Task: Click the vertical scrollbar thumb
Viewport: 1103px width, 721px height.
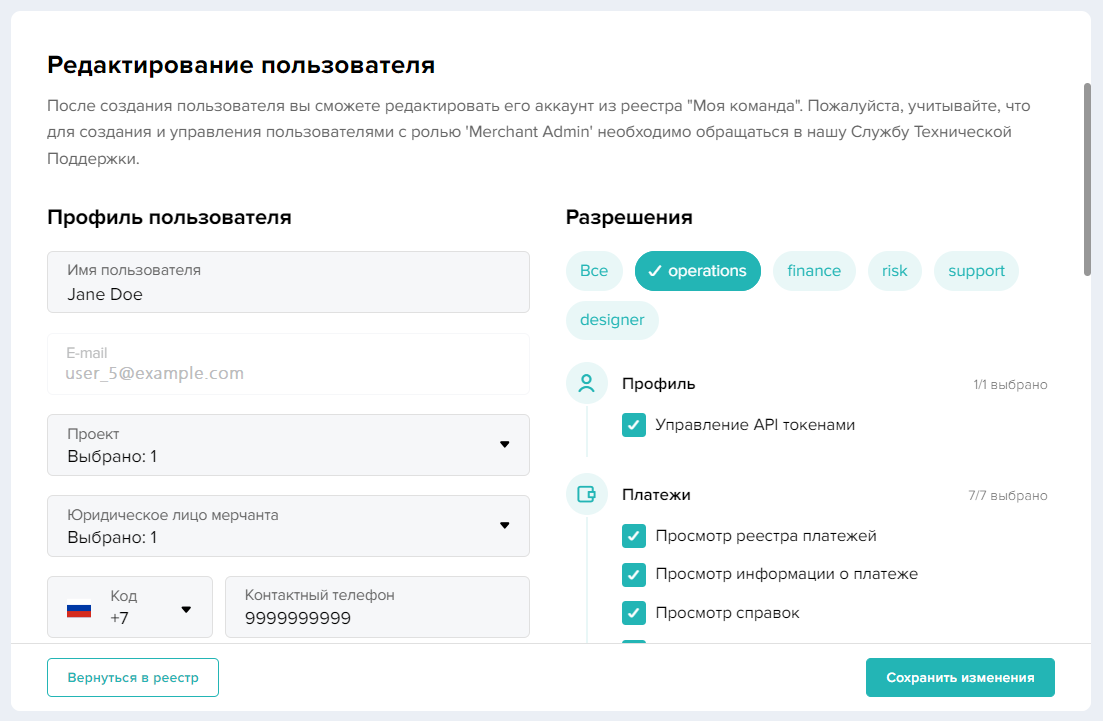Action: [x=1087, y=178]
